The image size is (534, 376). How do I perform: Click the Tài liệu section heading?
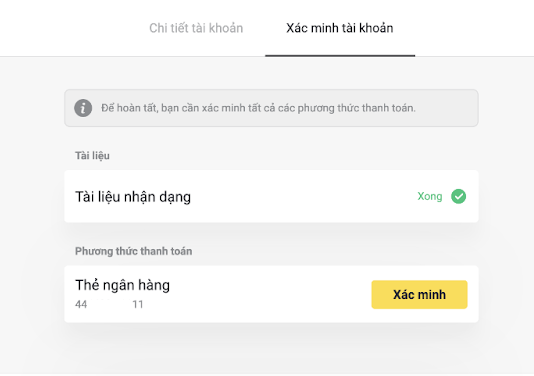coord(92,156)
